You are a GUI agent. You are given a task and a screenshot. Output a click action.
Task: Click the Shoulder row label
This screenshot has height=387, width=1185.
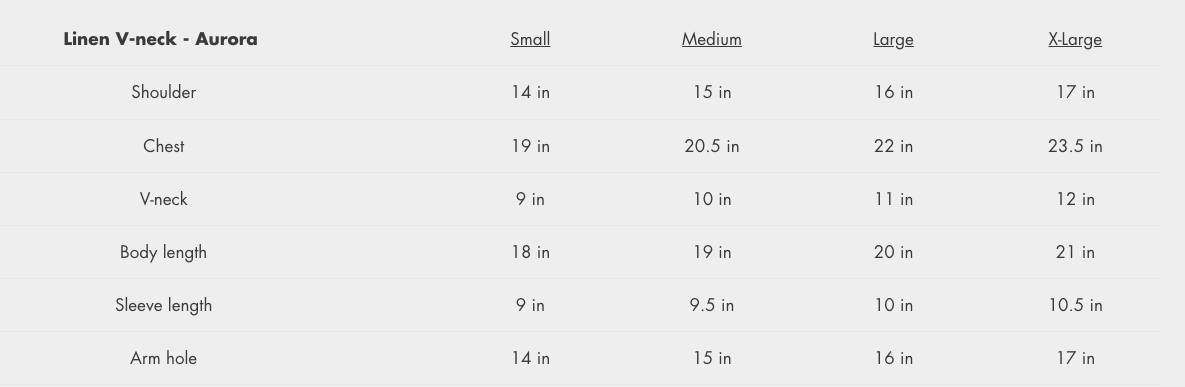point(163,92)
